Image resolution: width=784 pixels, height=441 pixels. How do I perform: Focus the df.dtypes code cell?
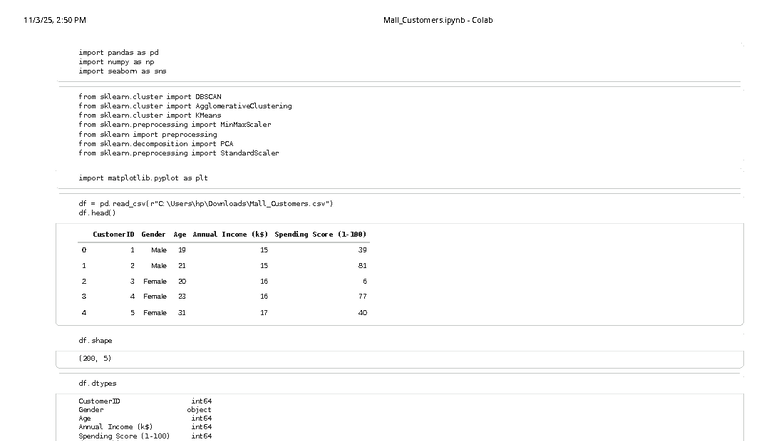tap(98, 384)
